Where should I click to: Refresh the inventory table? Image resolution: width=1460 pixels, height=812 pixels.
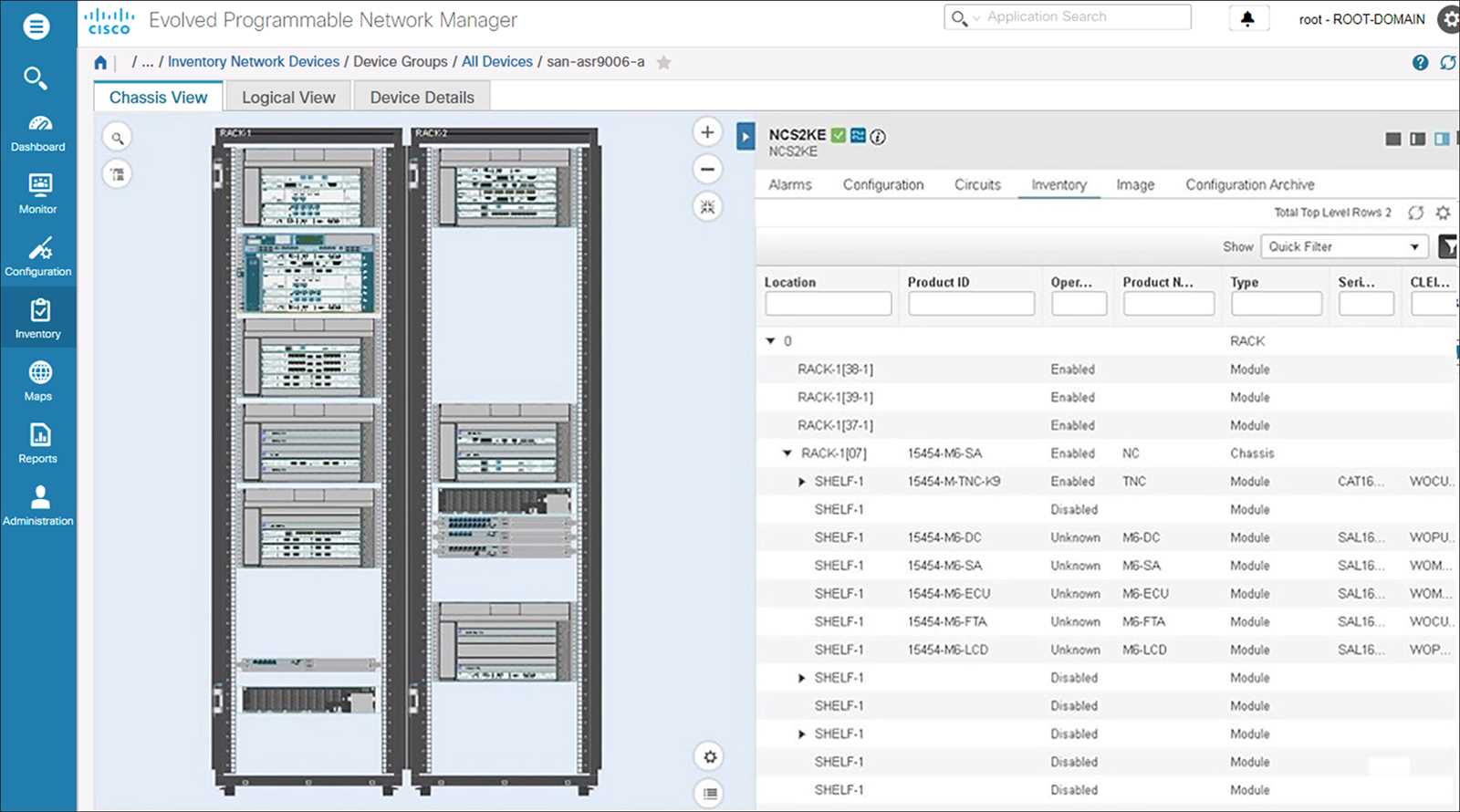(1415, 213)
